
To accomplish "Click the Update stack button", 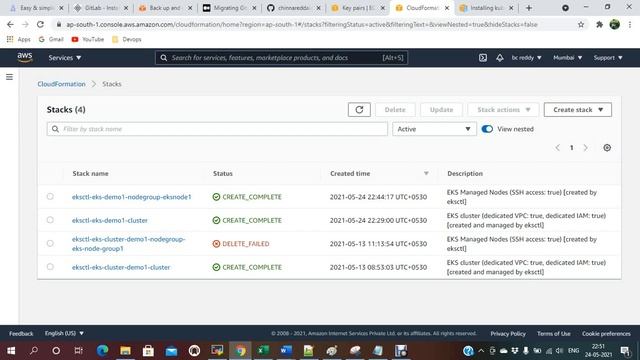I will pos(441,109).
